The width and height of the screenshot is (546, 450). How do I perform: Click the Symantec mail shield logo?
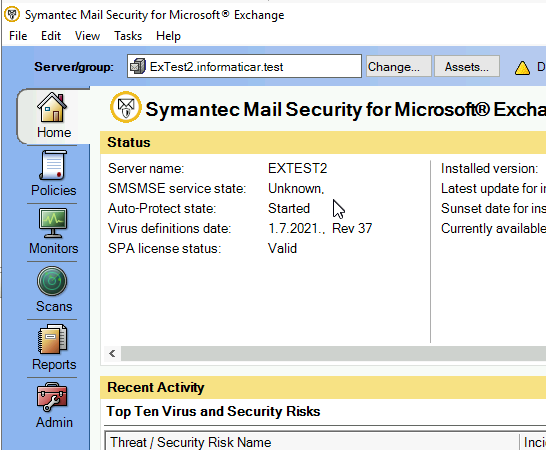(x=126, y=107)
